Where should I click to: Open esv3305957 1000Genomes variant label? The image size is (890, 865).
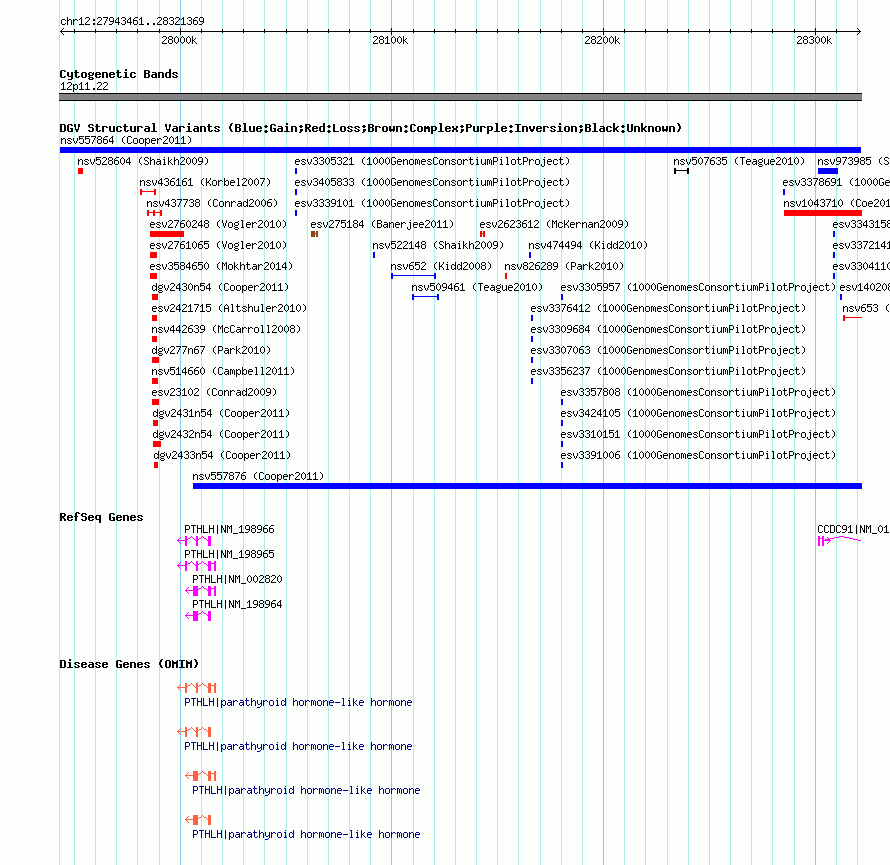698,287
